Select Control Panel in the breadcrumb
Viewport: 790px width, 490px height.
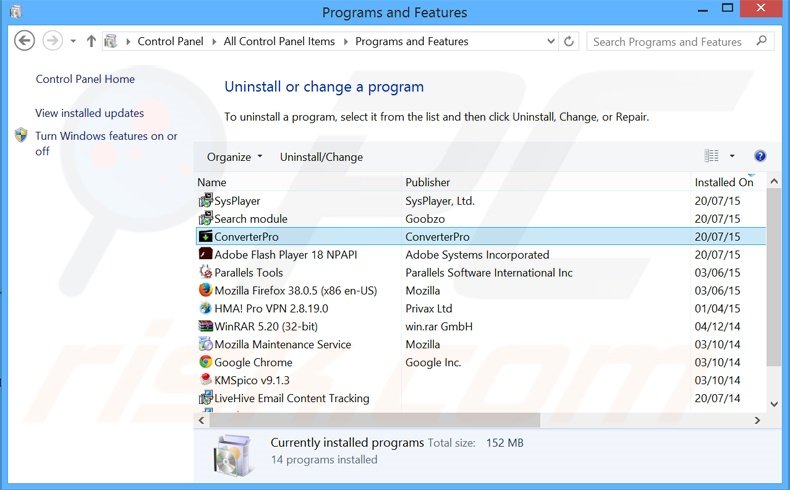[170, 41]
